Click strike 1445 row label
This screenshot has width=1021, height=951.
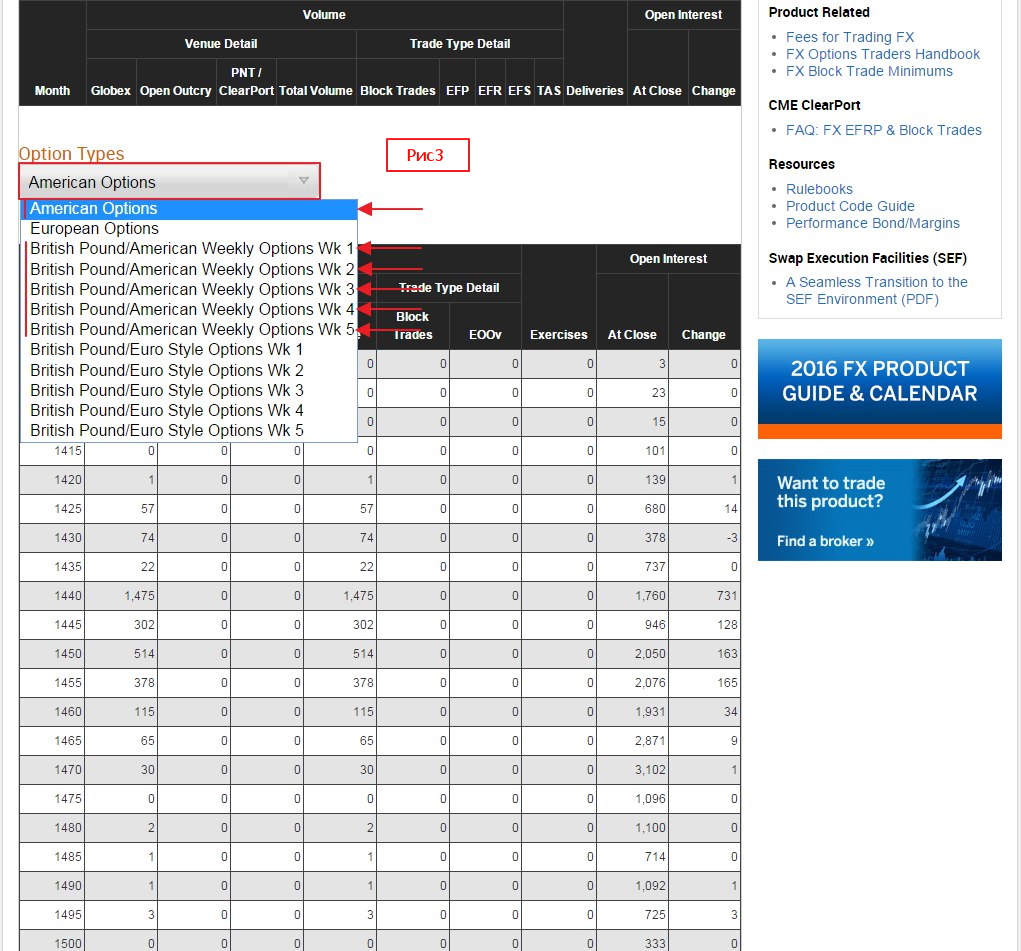point(68,625)
